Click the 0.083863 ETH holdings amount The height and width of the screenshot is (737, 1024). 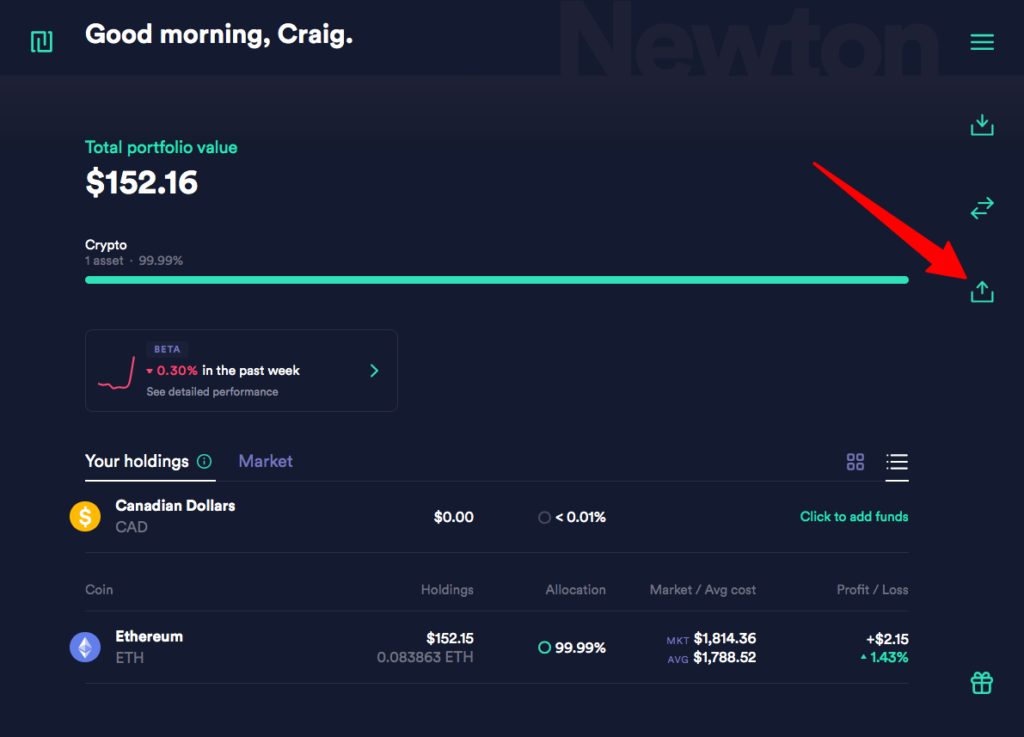[425, 657]
